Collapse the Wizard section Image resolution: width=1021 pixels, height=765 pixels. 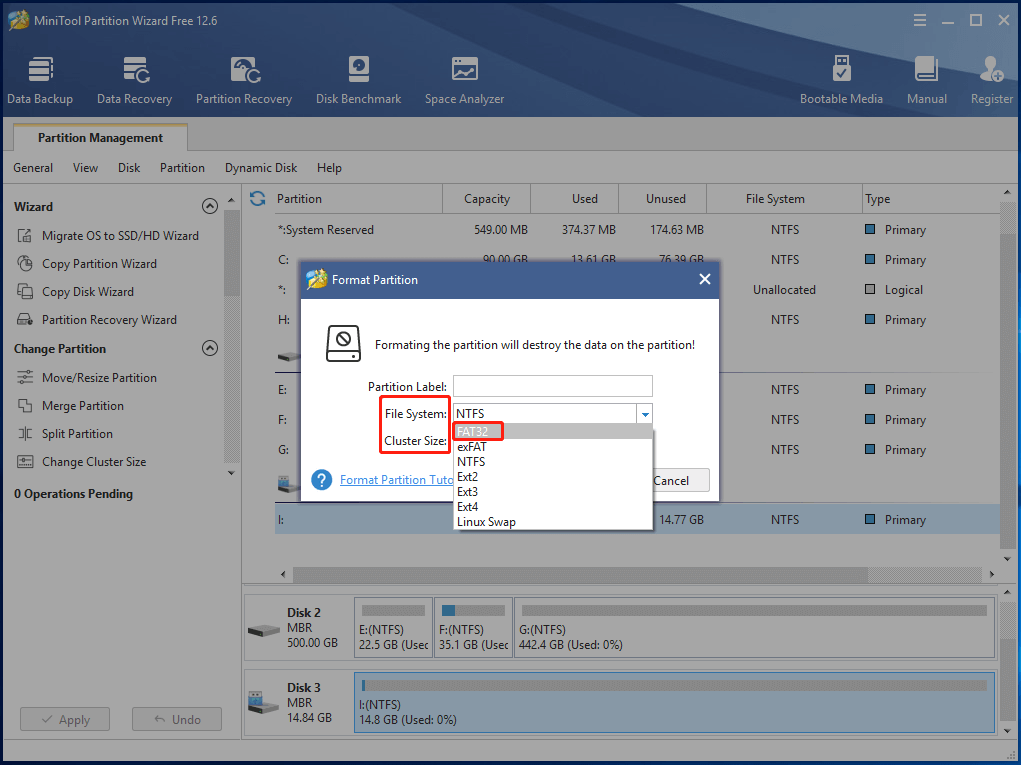(x=210, y=205)
